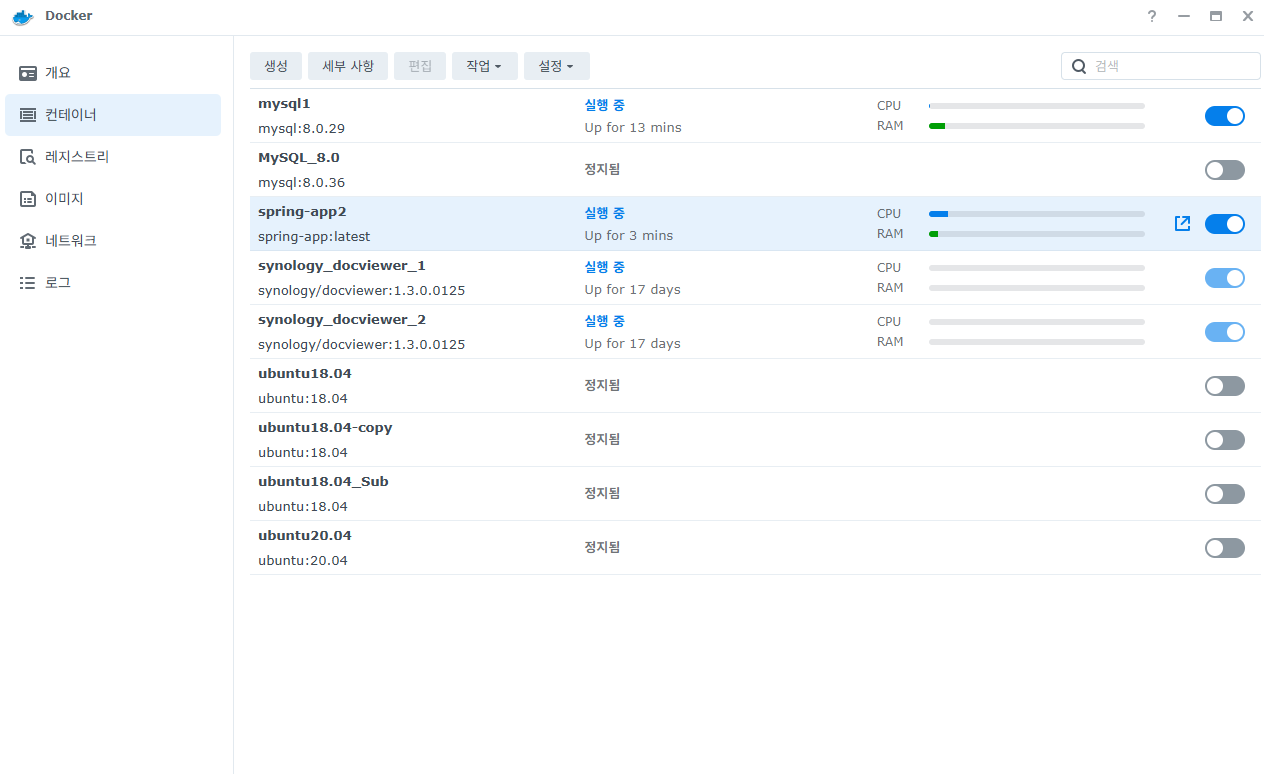The width and height of the screenshot is (1264, 774).
Task: Click the open-in-new-window icon for spring-app2
Action: [x=1182, y=224]
